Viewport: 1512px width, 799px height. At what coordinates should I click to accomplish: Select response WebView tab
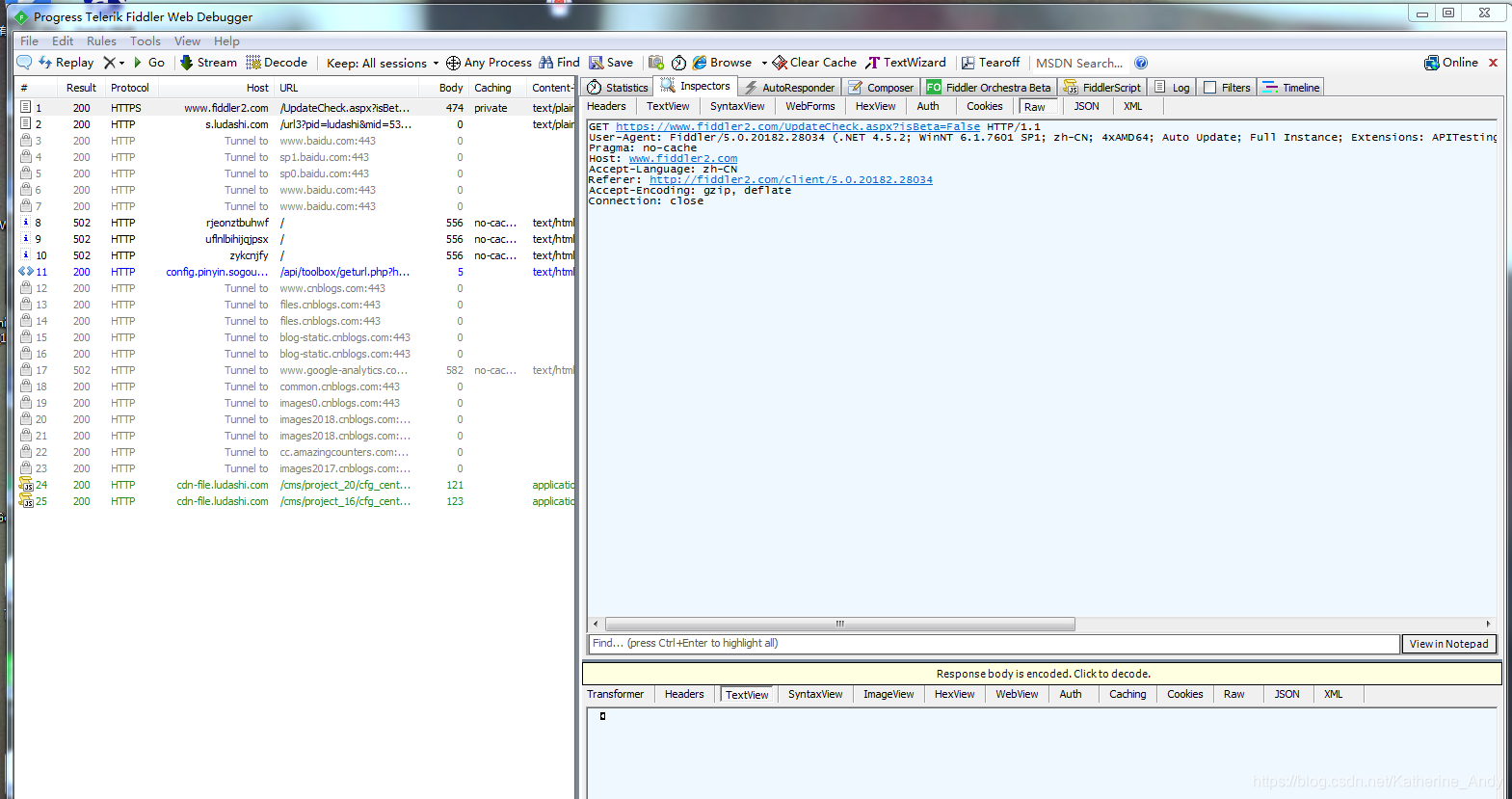1017,694
